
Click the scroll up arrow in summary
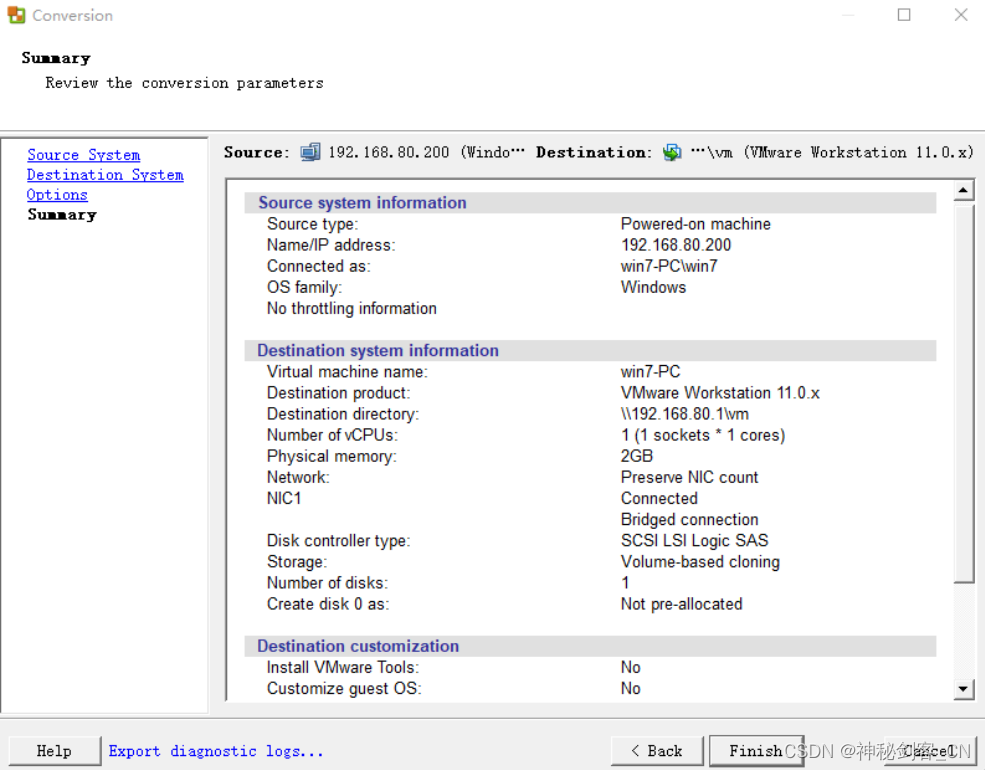tap(964, 190)
